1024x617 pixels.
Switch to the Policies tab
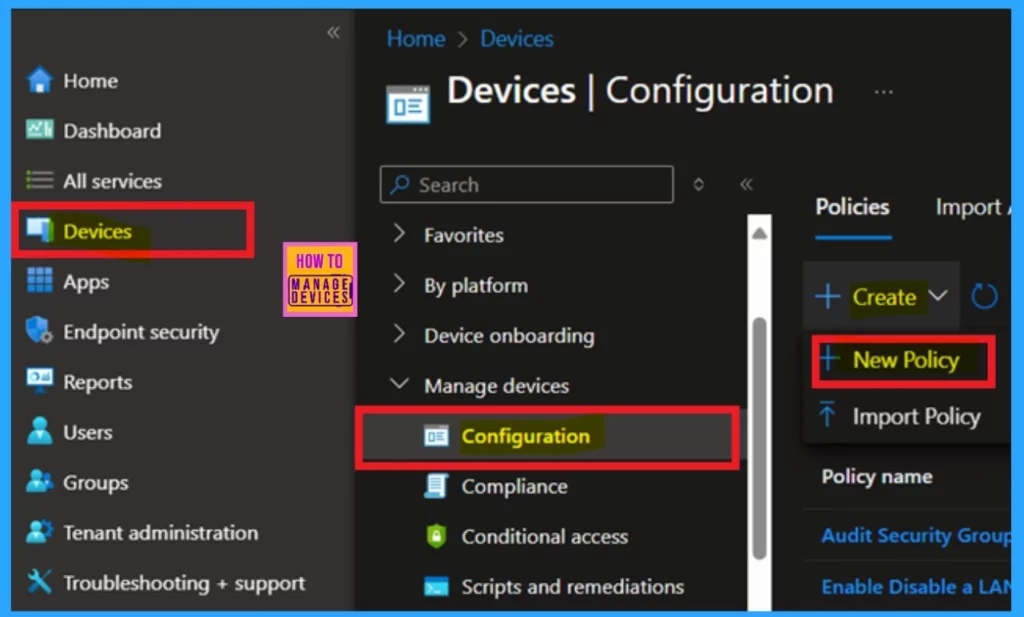(x=852, y=207)
